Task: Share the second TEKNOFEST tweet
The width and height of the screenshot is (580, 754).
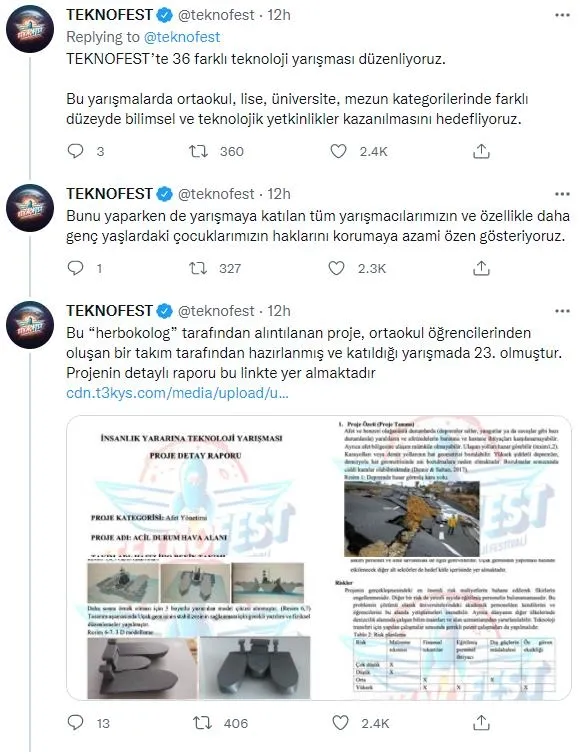Action: [481, 268]
